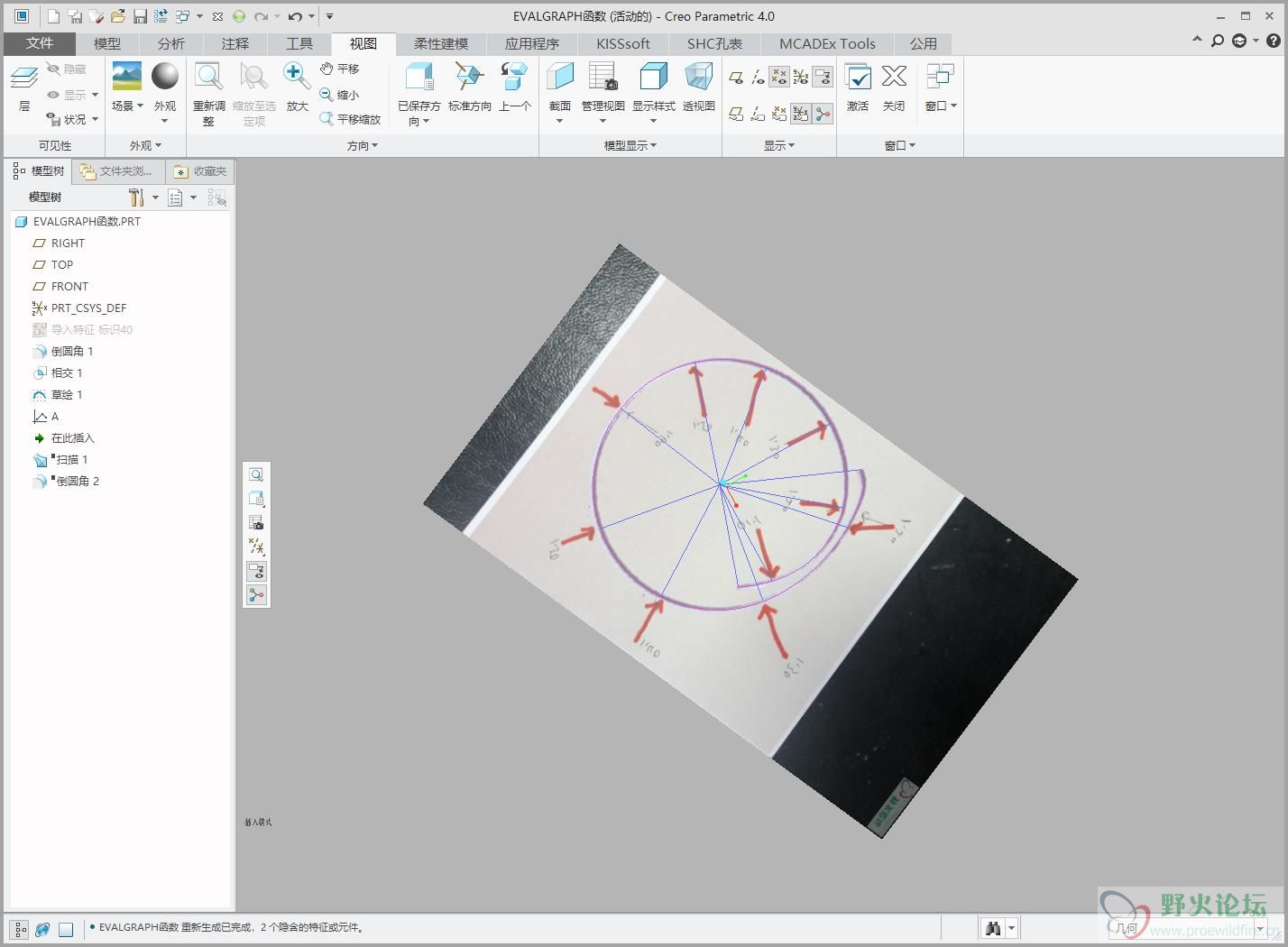The width and height of the screenshot is (1288, 947).
Task: Open the 场景 scene gallery icon
Action: coord(126,76)
